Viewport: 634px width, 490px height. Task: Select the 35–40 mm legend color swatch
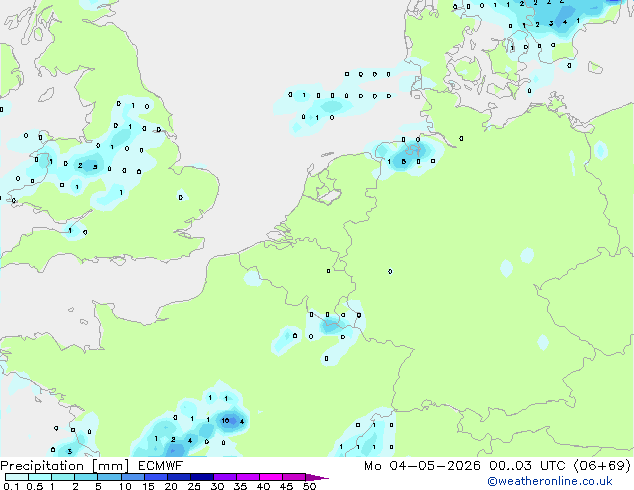248,477
